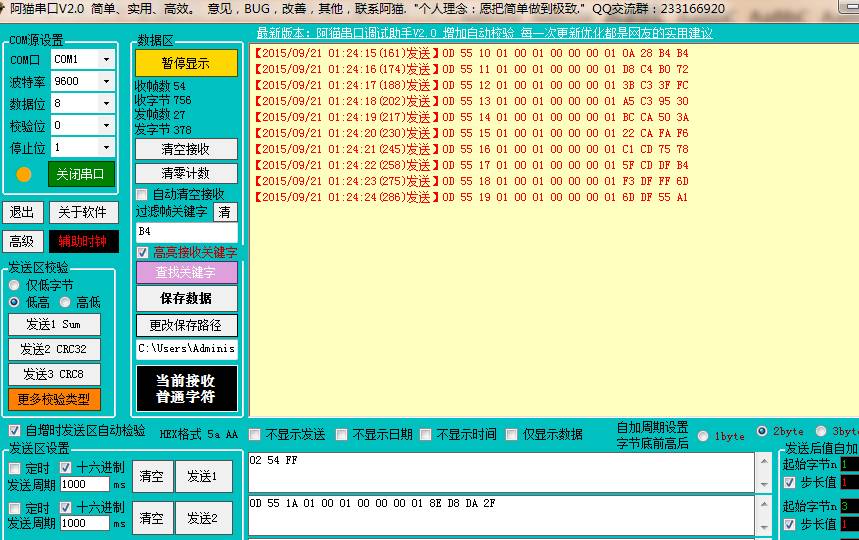Click send box containing 02 54 FF
The height and width of the screenshot is (540, 859).
(502, 472)
